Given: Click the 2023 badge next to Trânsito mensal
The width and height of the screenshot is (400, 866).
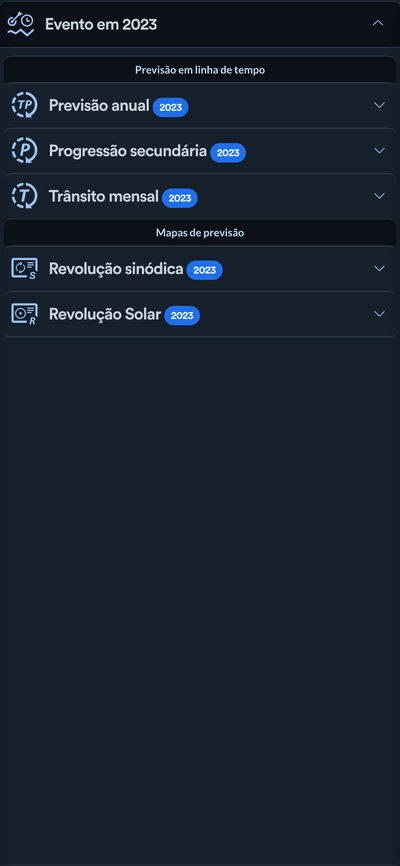Looking at the screenshot, I should click(x=180, y=198).
